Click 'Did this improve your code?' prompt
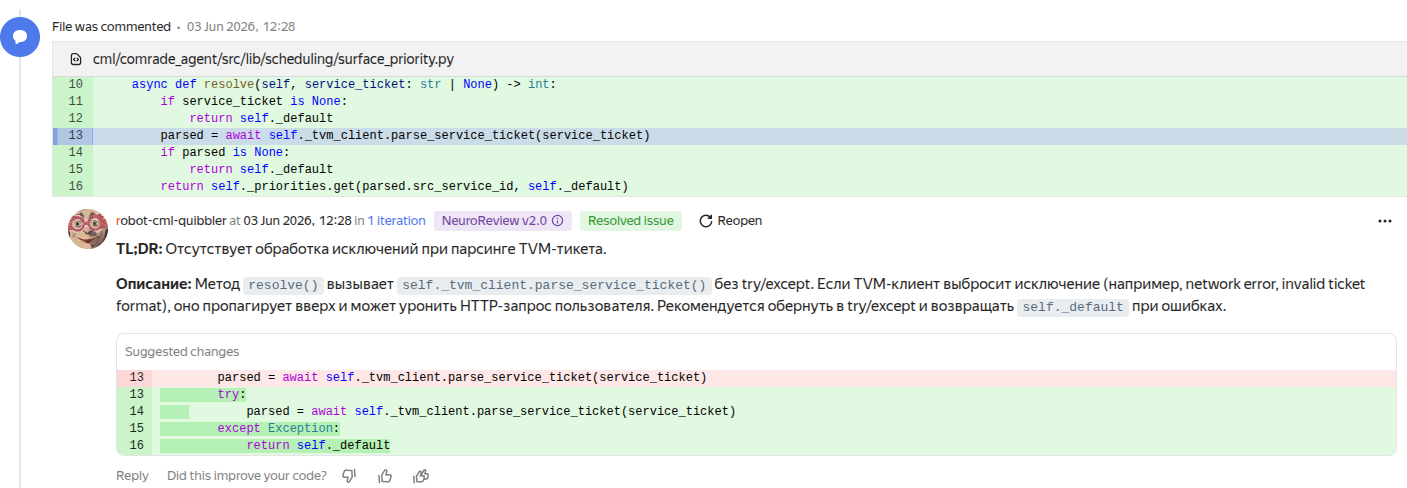 (x=246, y=476)
